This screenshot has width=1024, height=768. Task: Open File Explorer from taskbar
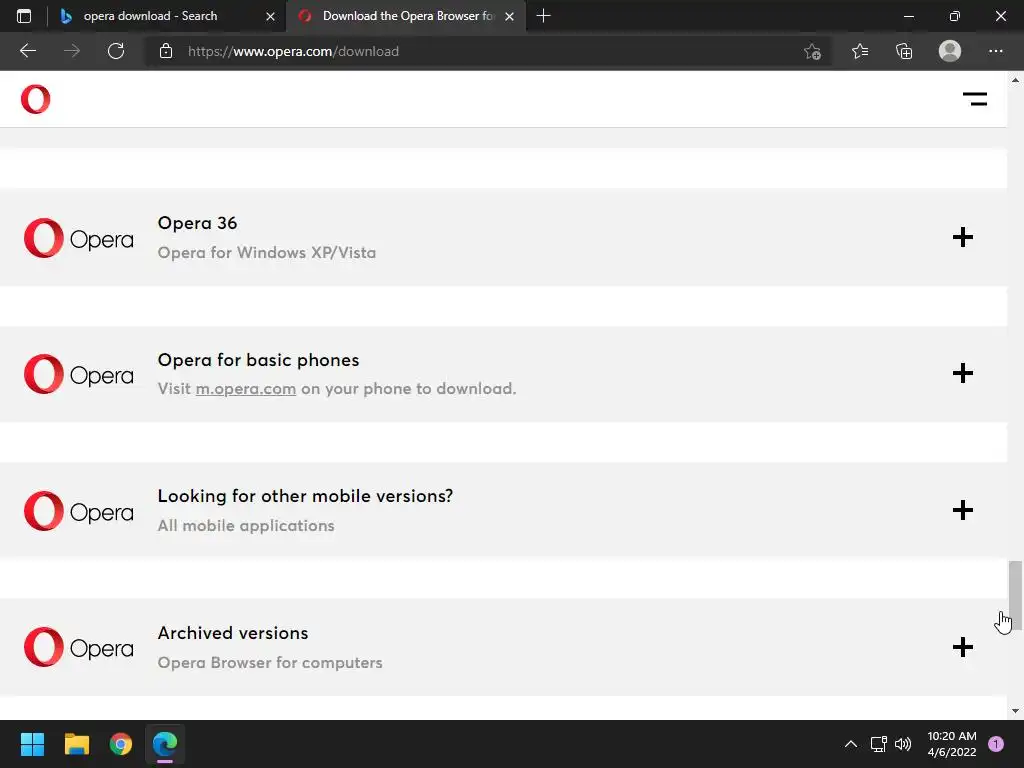pyautogui.click(x=76, y=744)
